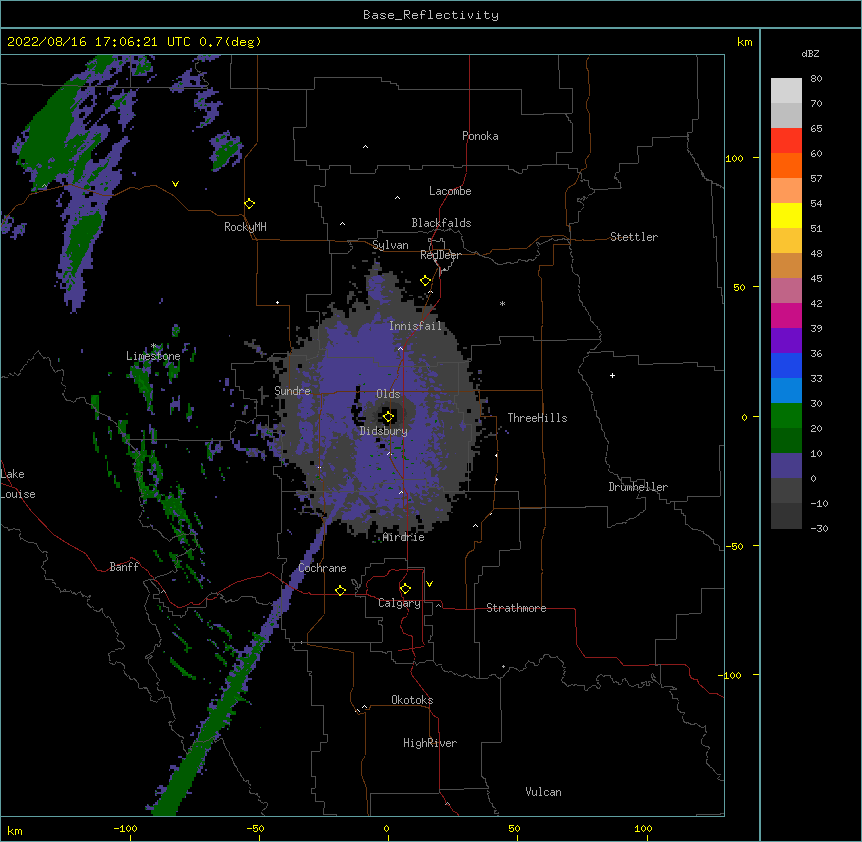Click the Olds town label
The width and height of the screenshot is (862, 842).
coord(388,394)
